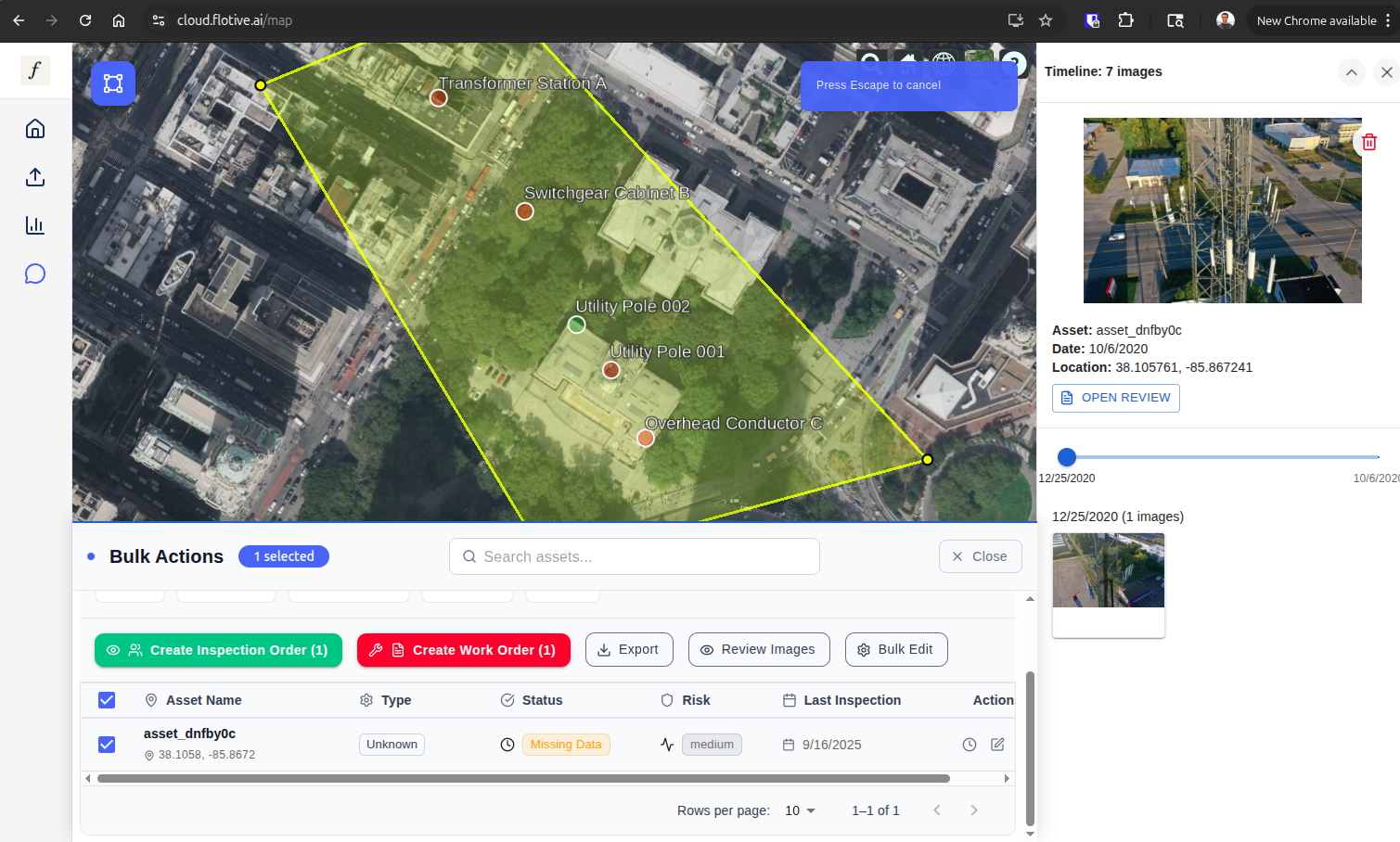The width and height of the screenshot is (1400, 842).
Task: Collapse the Timeline panel with chevron
Action: pyautogui.click(x=1352, y=72)
